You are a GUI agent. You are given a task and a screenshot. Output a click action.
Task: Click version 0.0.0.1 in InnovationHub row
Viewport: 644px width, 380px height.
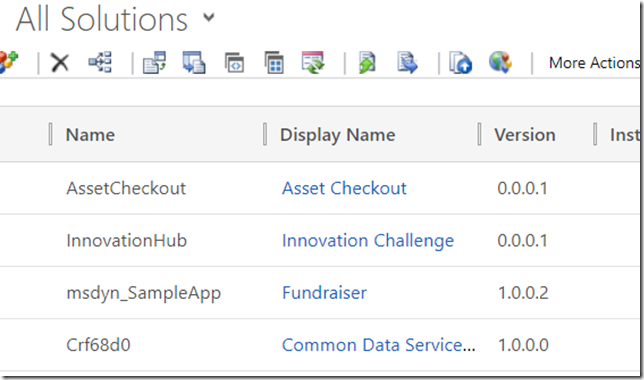[522, 240]
